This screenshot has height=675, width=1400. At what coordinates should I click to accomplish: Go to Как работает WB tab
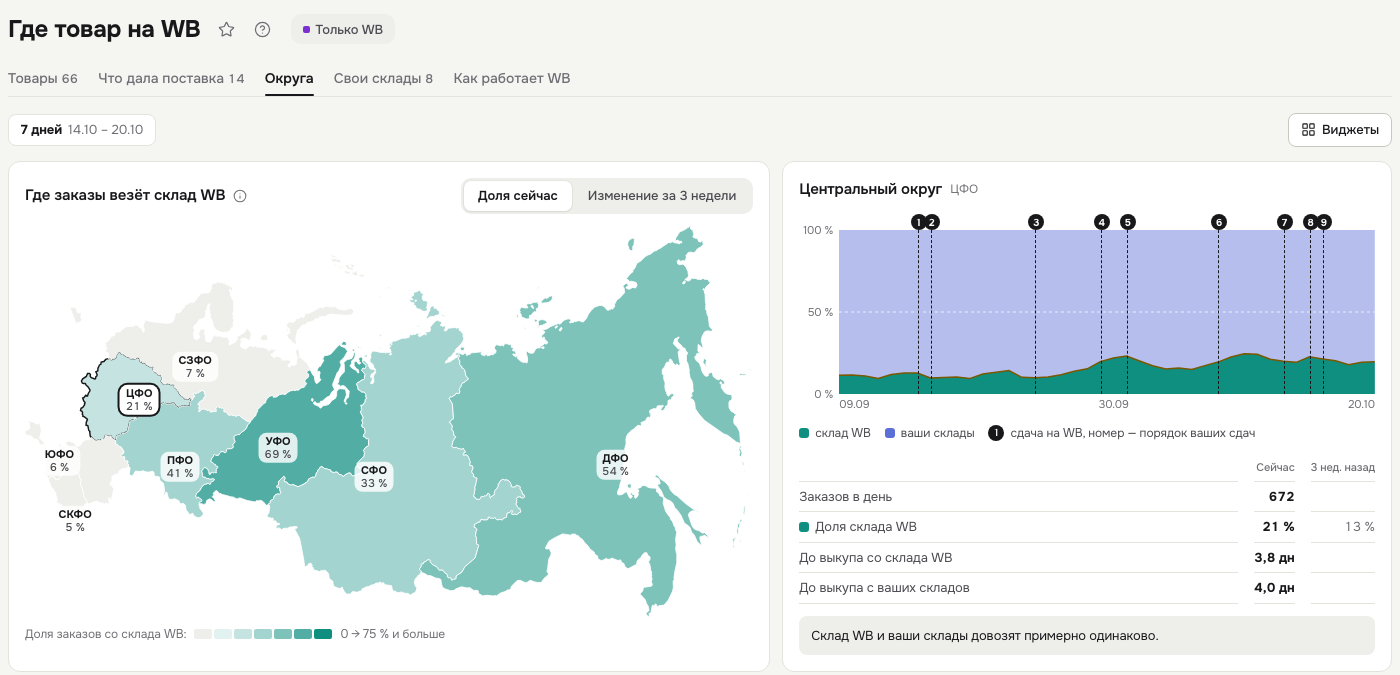tap(512, 78)
